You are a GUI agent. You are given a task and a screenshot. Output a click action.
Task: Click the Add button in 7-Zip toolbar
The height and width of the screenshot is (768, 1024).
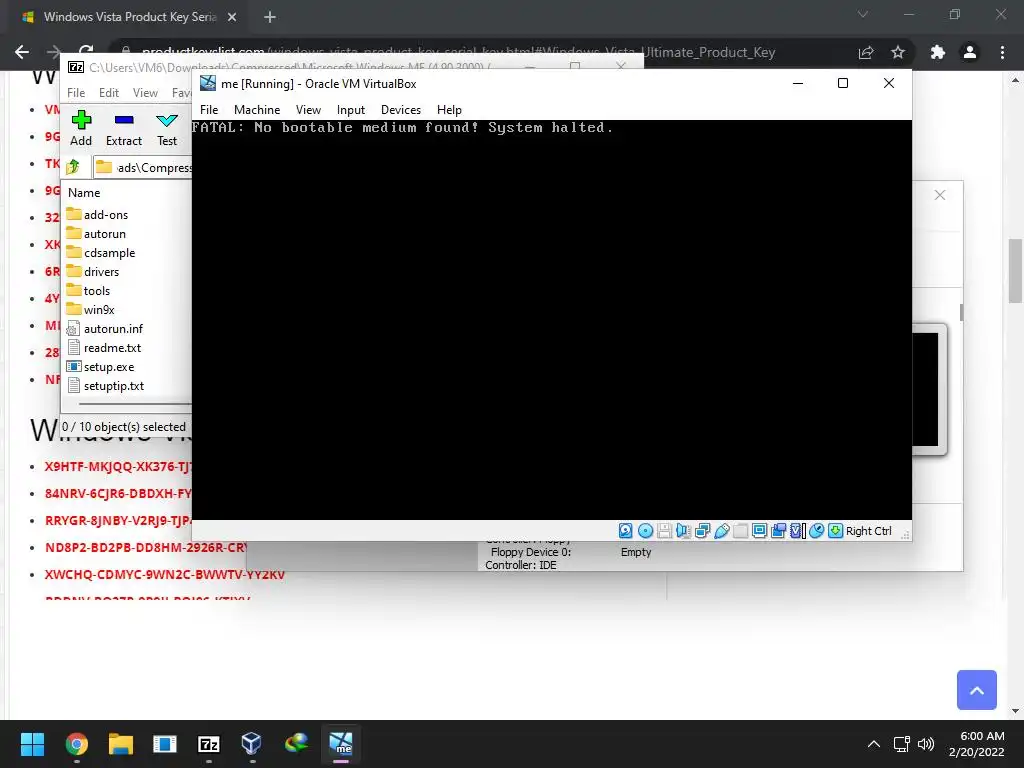pyautogui.click(x=81, y=129)
